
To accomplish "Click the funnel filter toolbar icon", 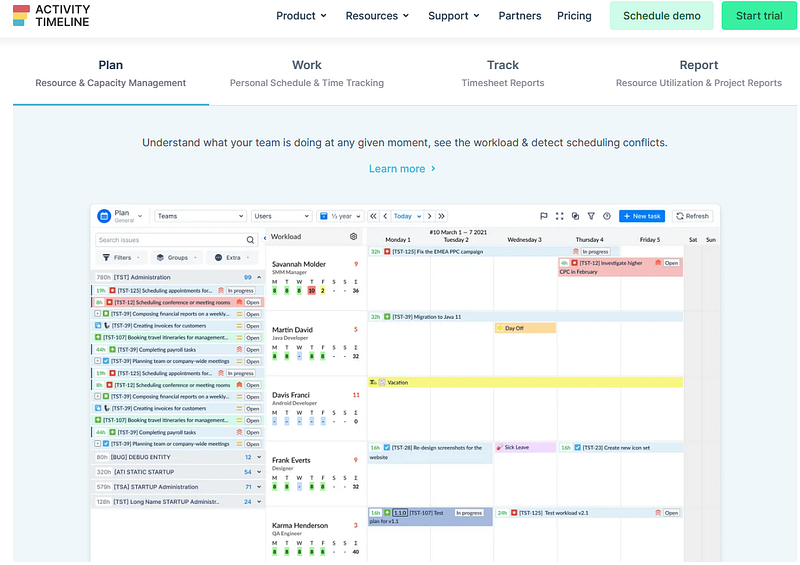I will tap(591, 216).
